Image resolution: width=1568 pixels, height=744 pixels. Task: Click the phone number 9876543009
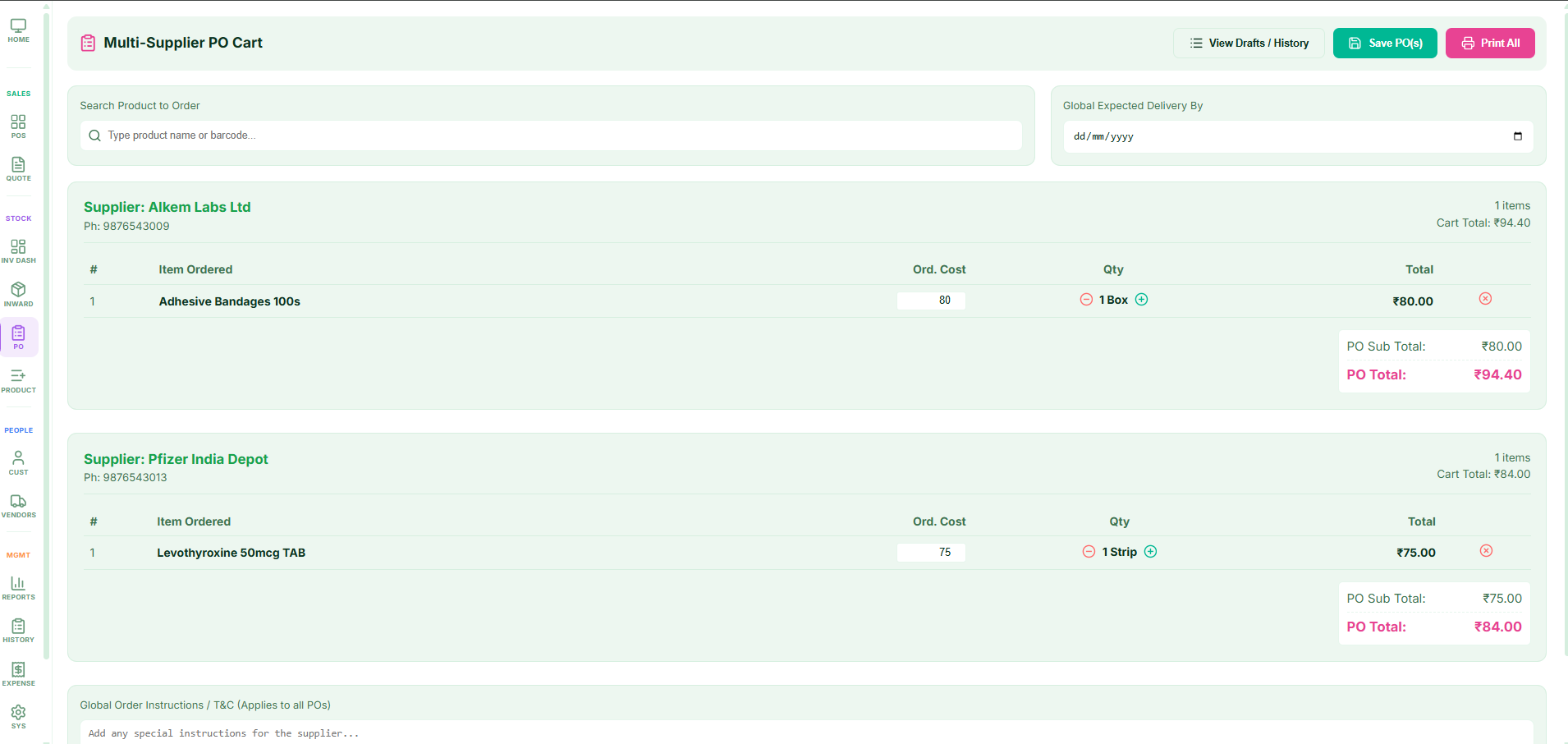click(x=136, y=226)
